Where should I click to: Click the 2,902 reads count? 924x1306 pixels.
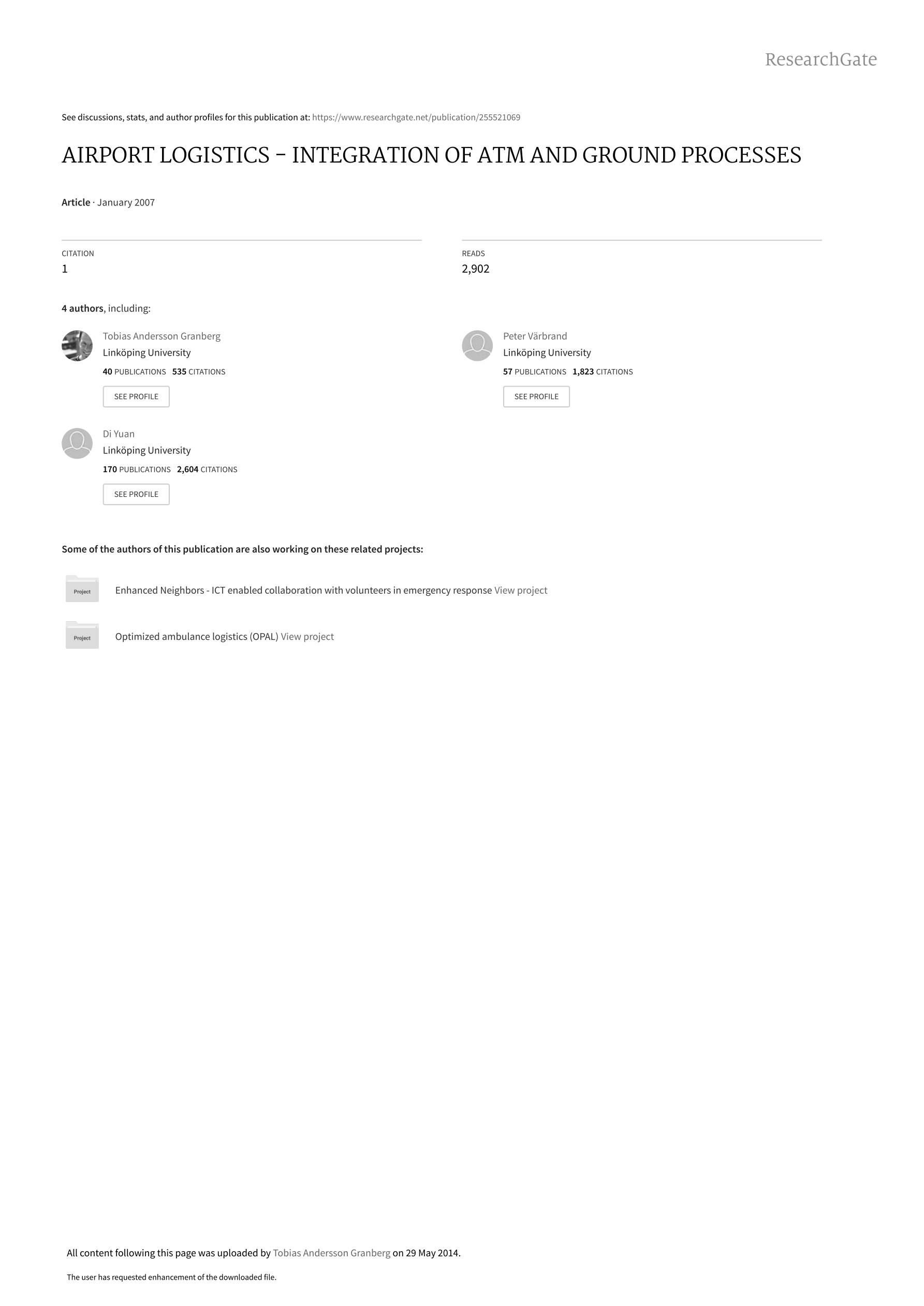click(476, 269)
